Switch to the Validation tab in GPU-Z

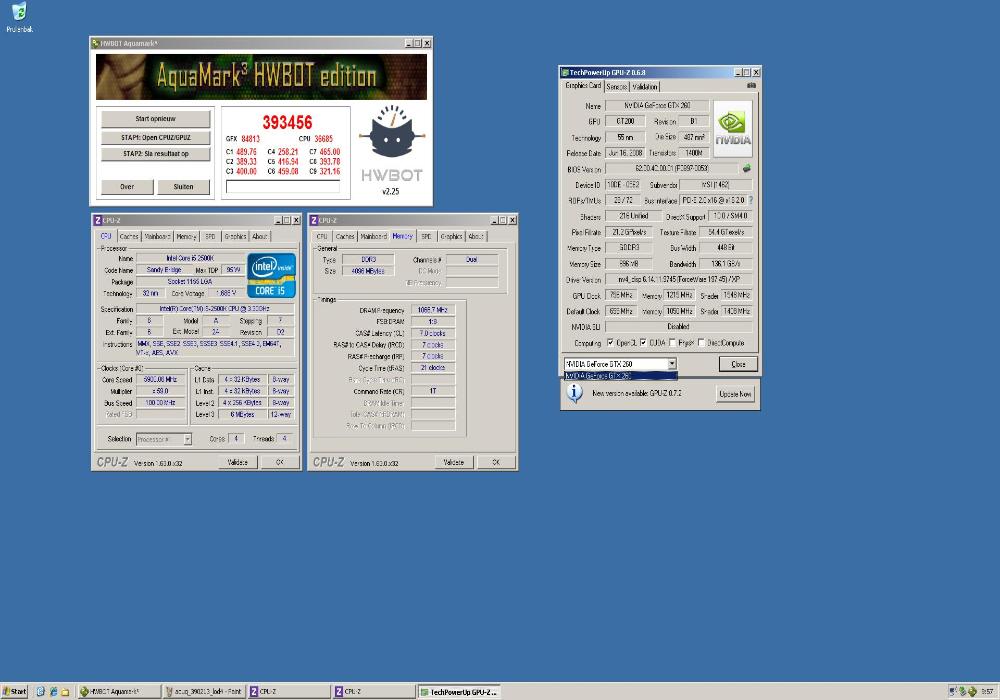pyautogui.click(x=645, y=87)
